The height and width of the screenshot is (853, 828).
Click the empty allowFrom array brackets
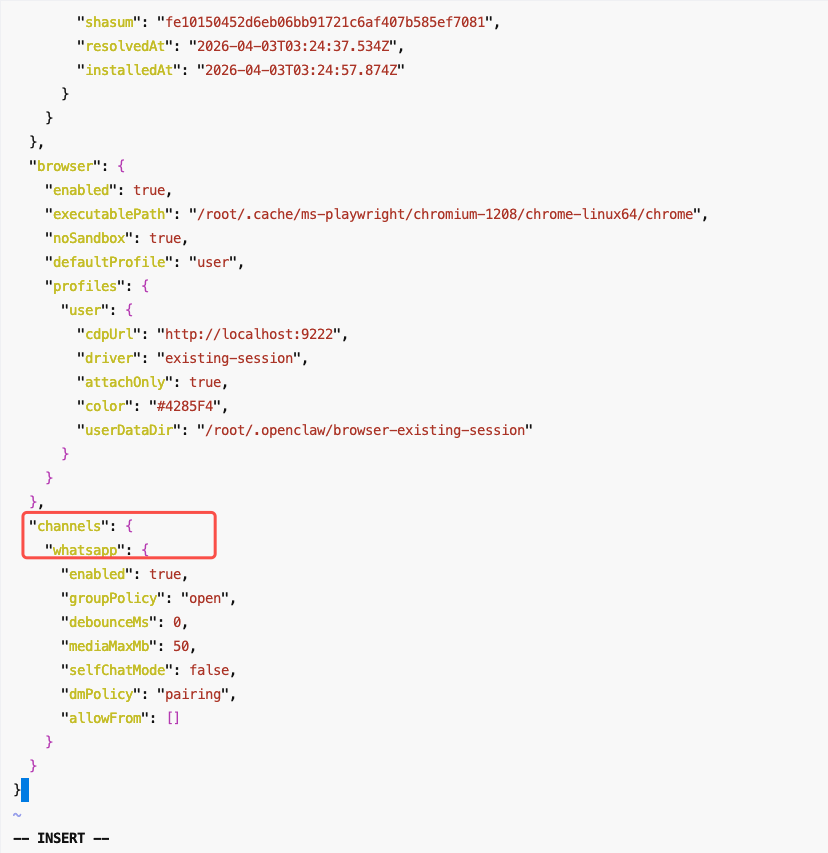173,718
